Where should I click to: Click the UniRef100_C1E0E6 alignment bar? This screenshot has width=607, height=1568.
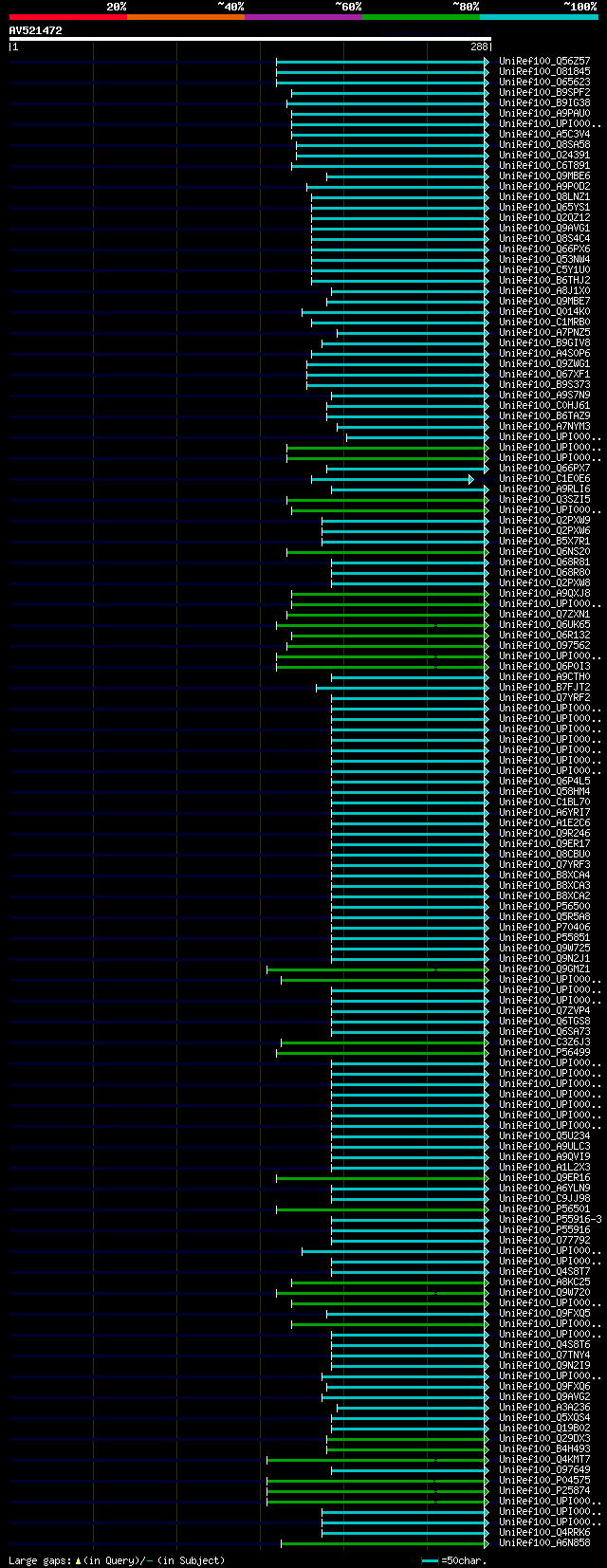tap(392, 479)
